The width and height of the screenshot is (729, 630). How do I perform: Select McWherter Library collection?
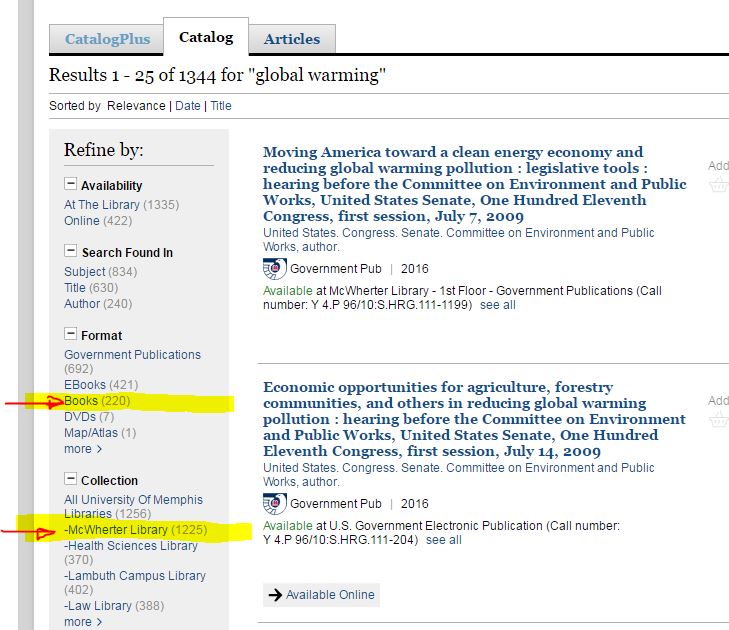[135, 530]
